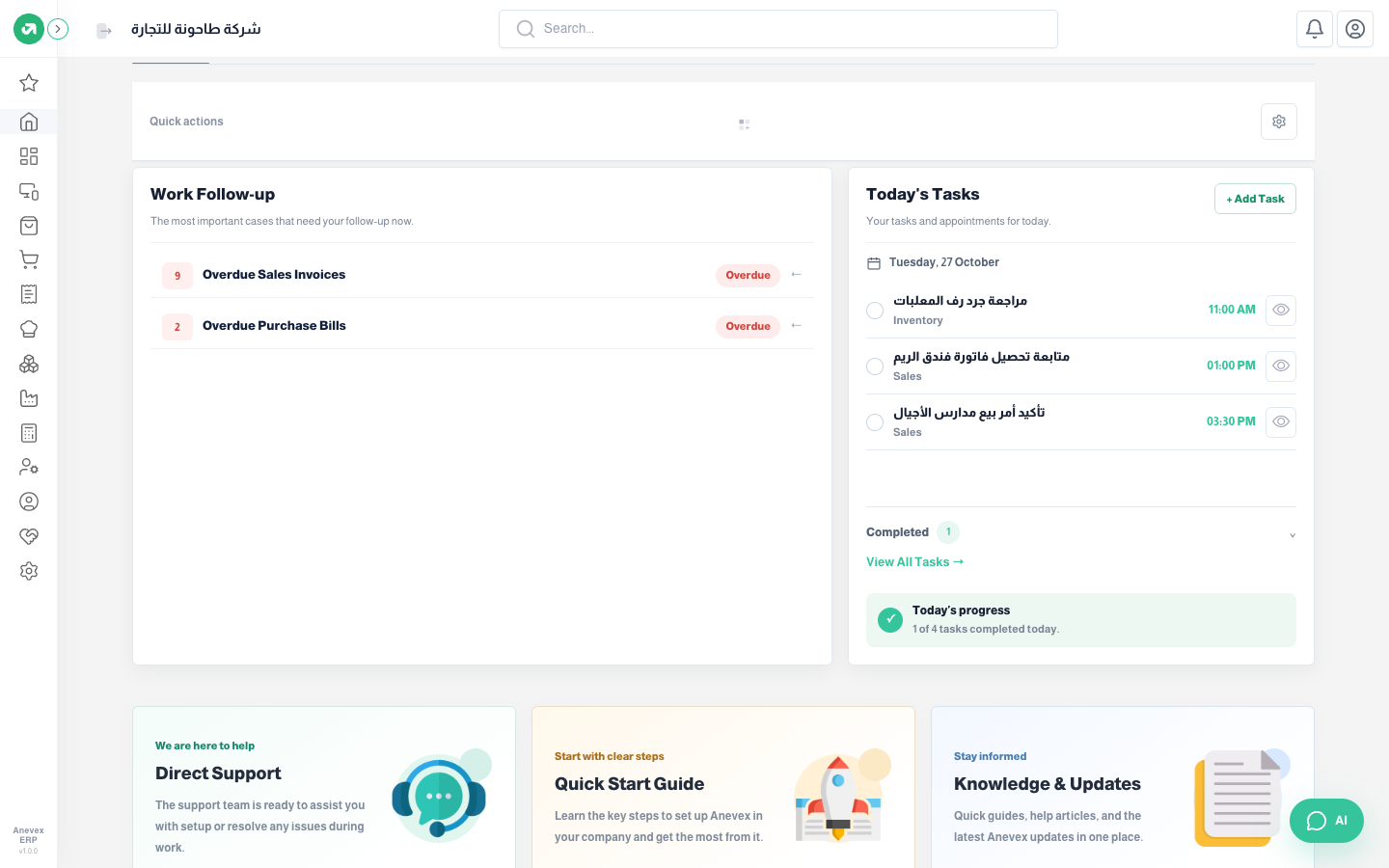Screen dimensions: 1389x868
Task: View the 01:00 PM task with eye icon
Action: (1281, 366)
